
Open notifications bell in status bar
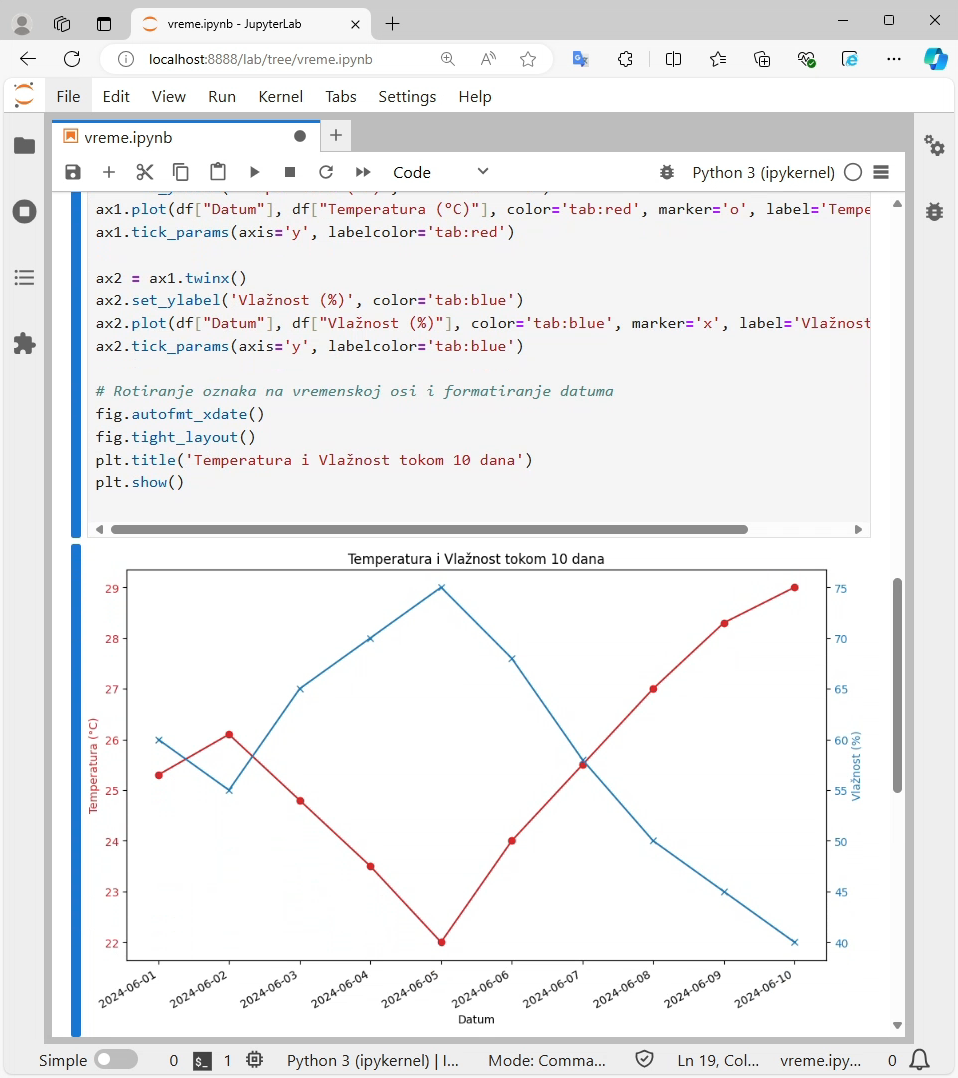coord(919,1059)
